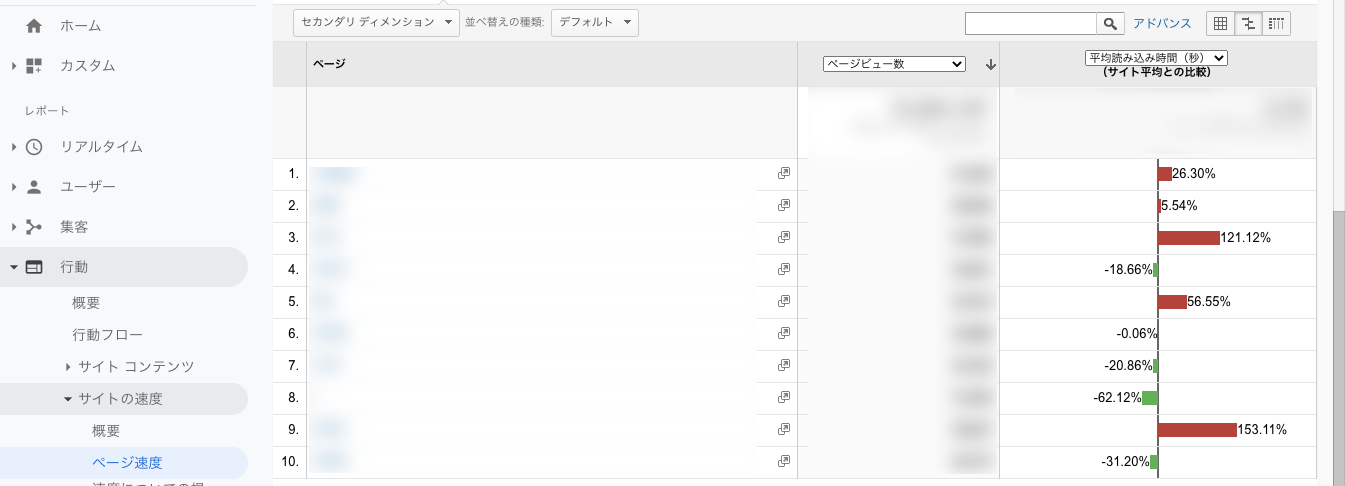Open the セカンダリ ディメンション dropdown
Image resolution: width=1345 pixels, height=486 pixels.
pos(376,23)
